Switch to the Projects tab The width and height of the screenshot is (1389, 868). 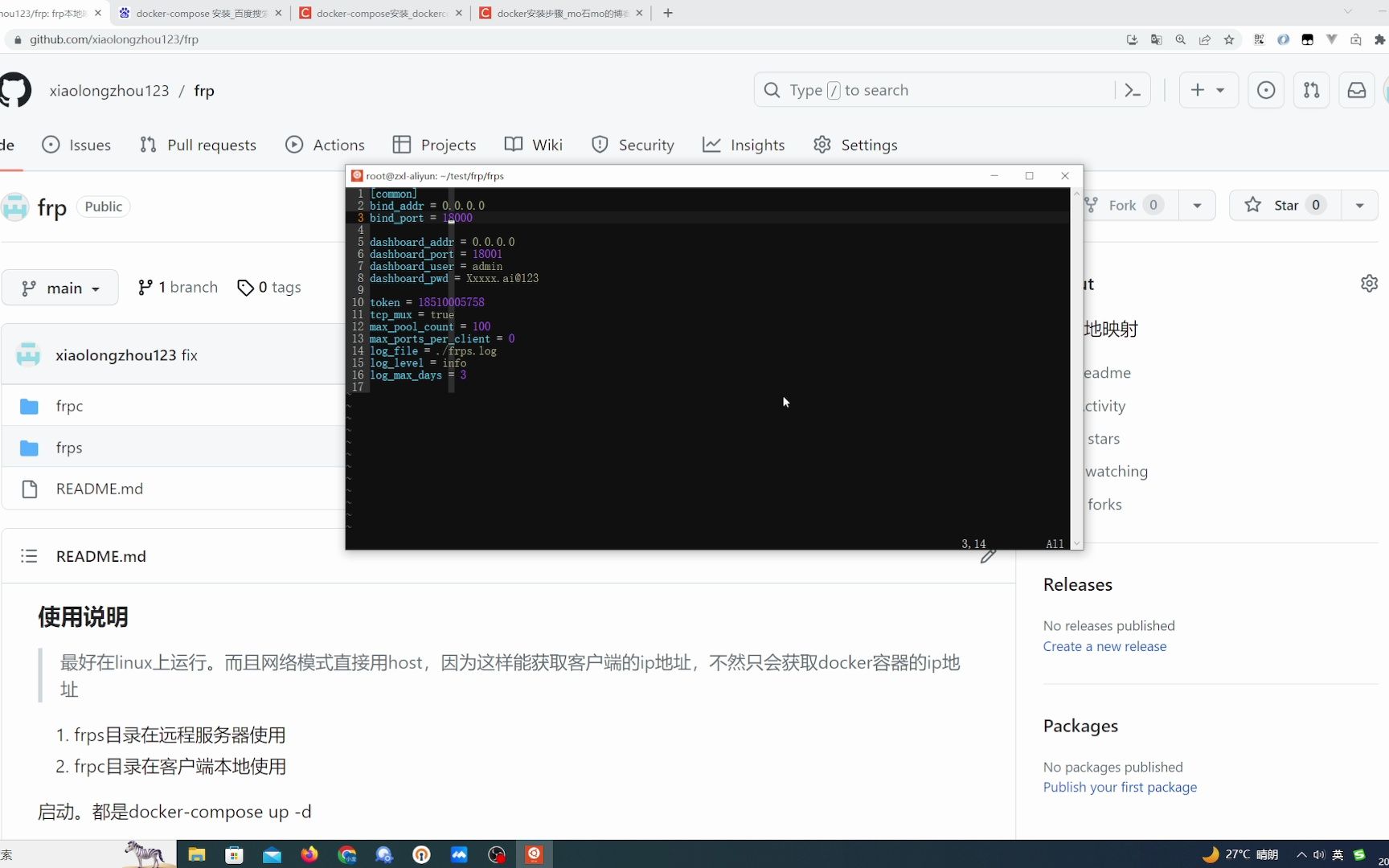pyautogui.click(x=434, y=145)
